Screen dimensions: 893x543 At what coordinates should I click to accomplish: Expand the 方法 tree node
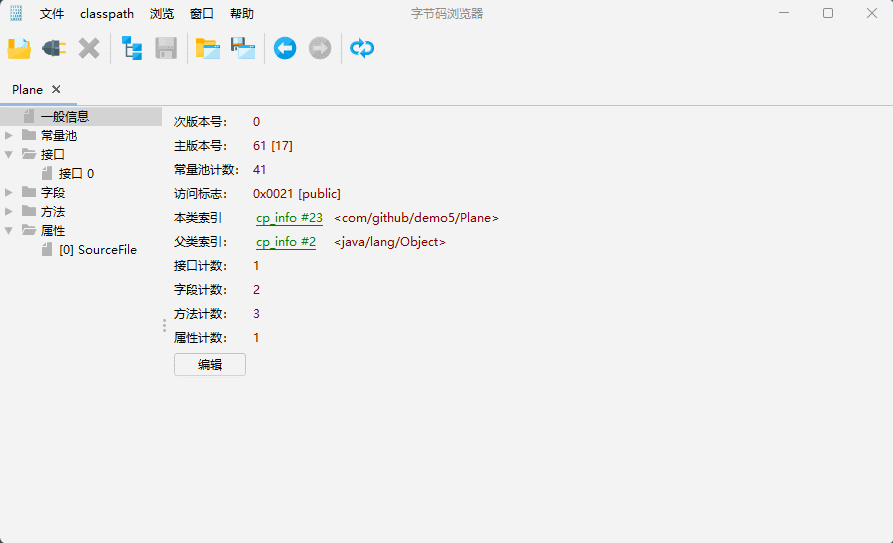click(9, 211)
